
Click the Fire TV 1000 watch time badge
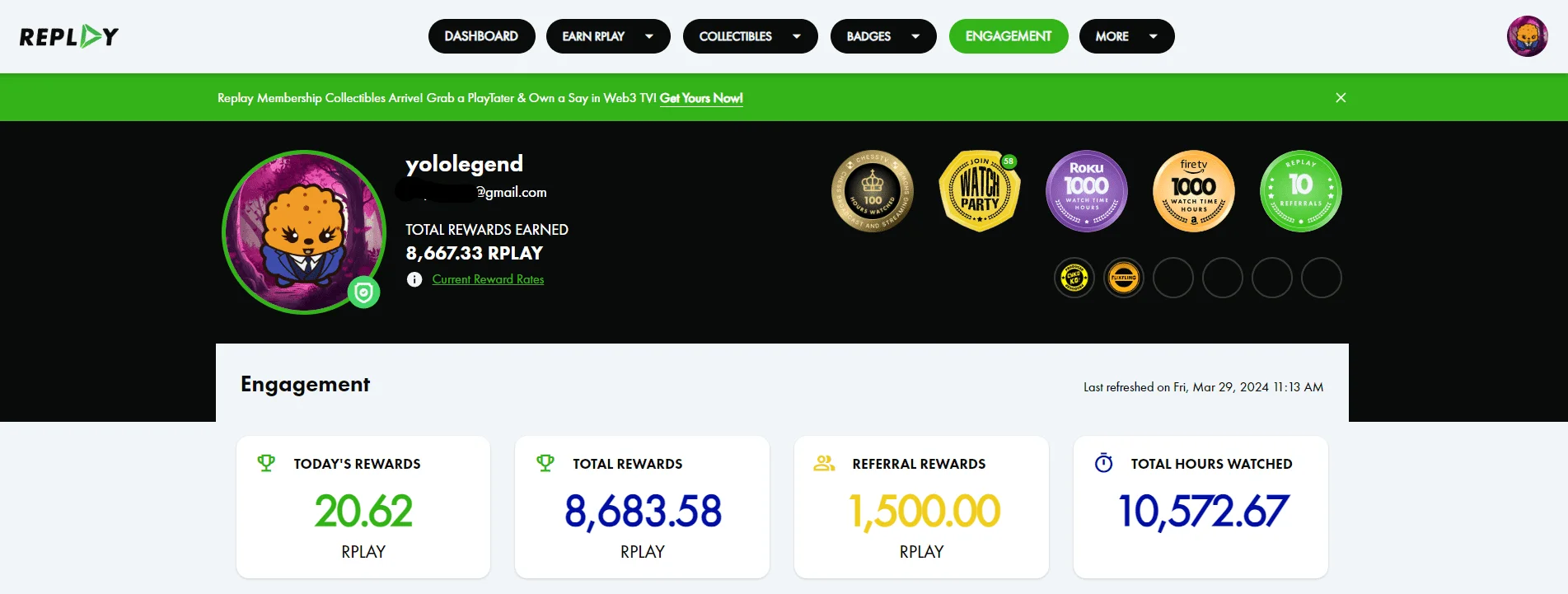coord(1194,191)
